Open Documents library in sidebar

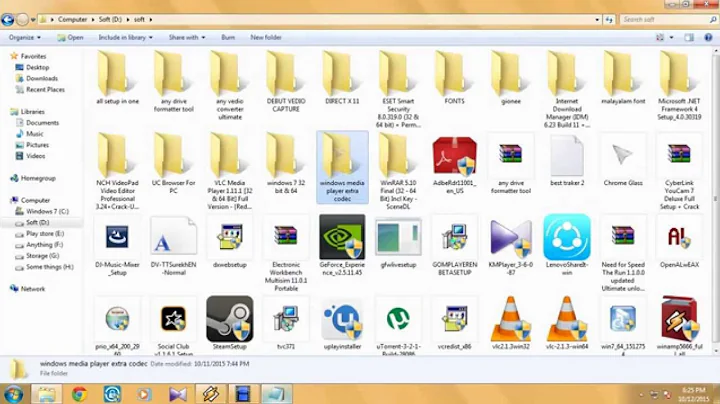pyautogui.click(x=42, y=123)
